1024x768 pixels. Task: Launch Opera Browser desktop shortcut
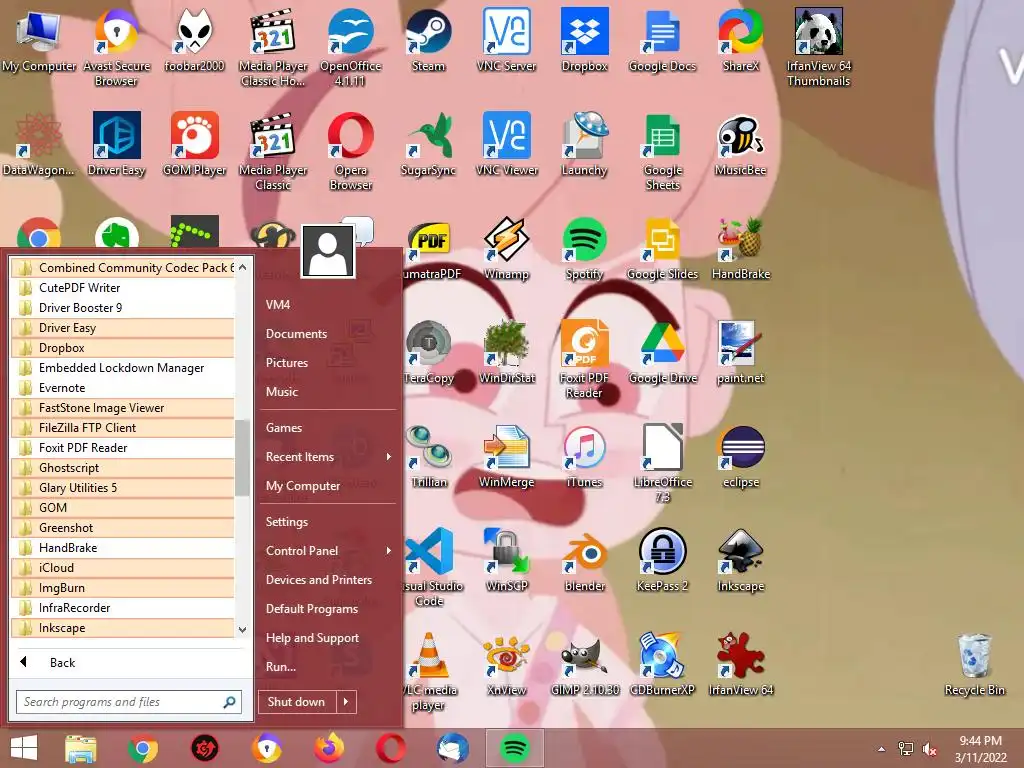351,152
